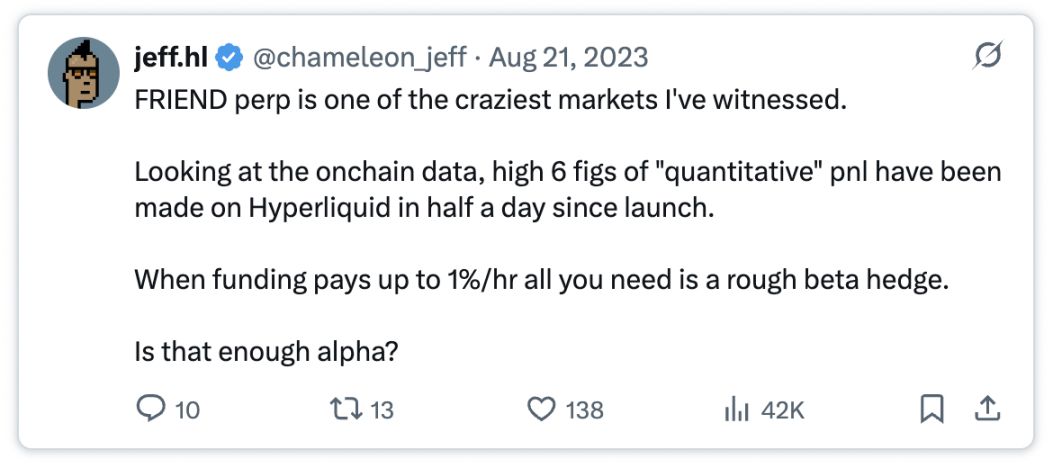Open the jeff.hl profile avatar
The width and height of the screenshot is (1053, 468).
click(84, 73)
